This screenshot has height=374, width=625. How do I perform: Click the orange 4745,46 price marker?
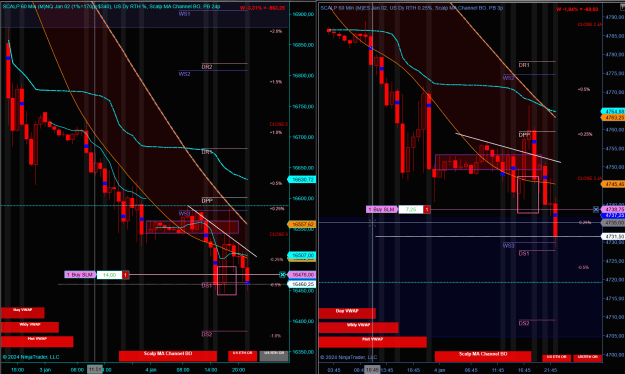pyautogui.click(x=613, y=184)
